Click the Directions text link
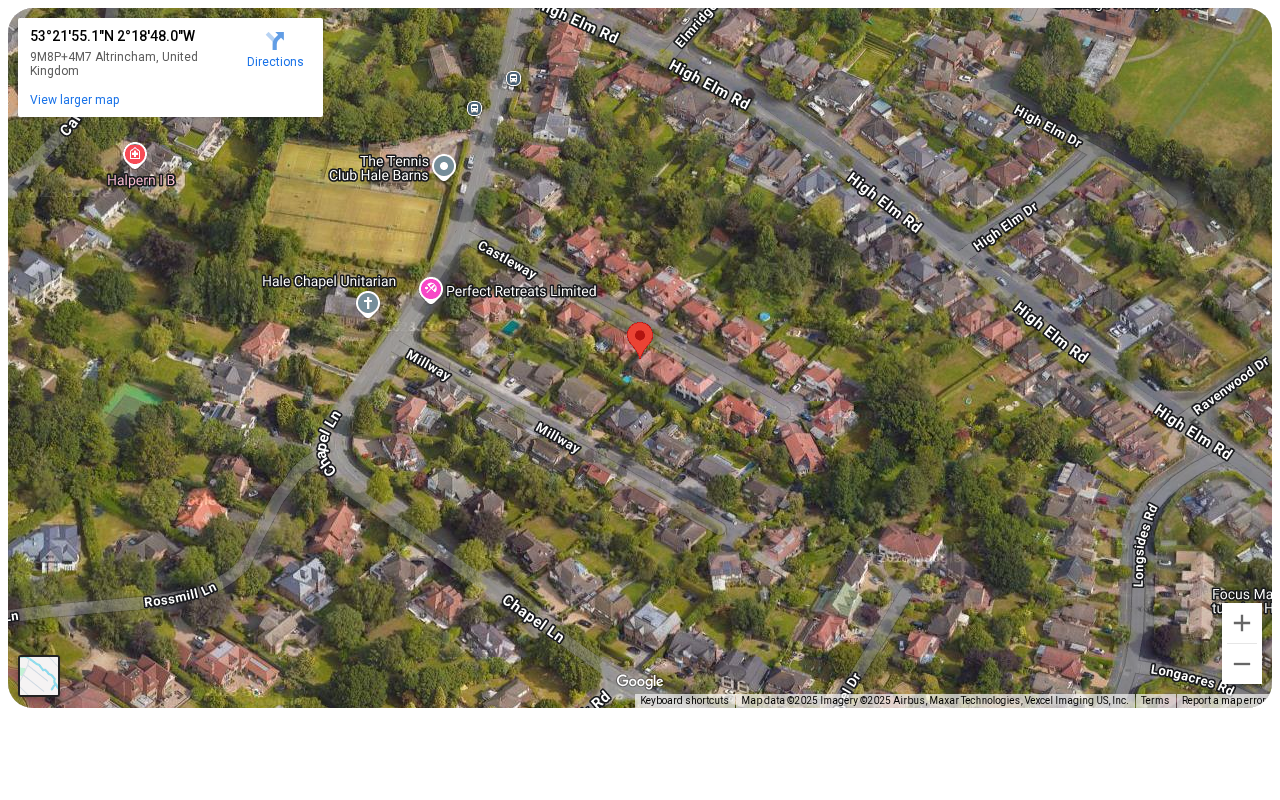1280x800 pixels. tap(275, 62)
